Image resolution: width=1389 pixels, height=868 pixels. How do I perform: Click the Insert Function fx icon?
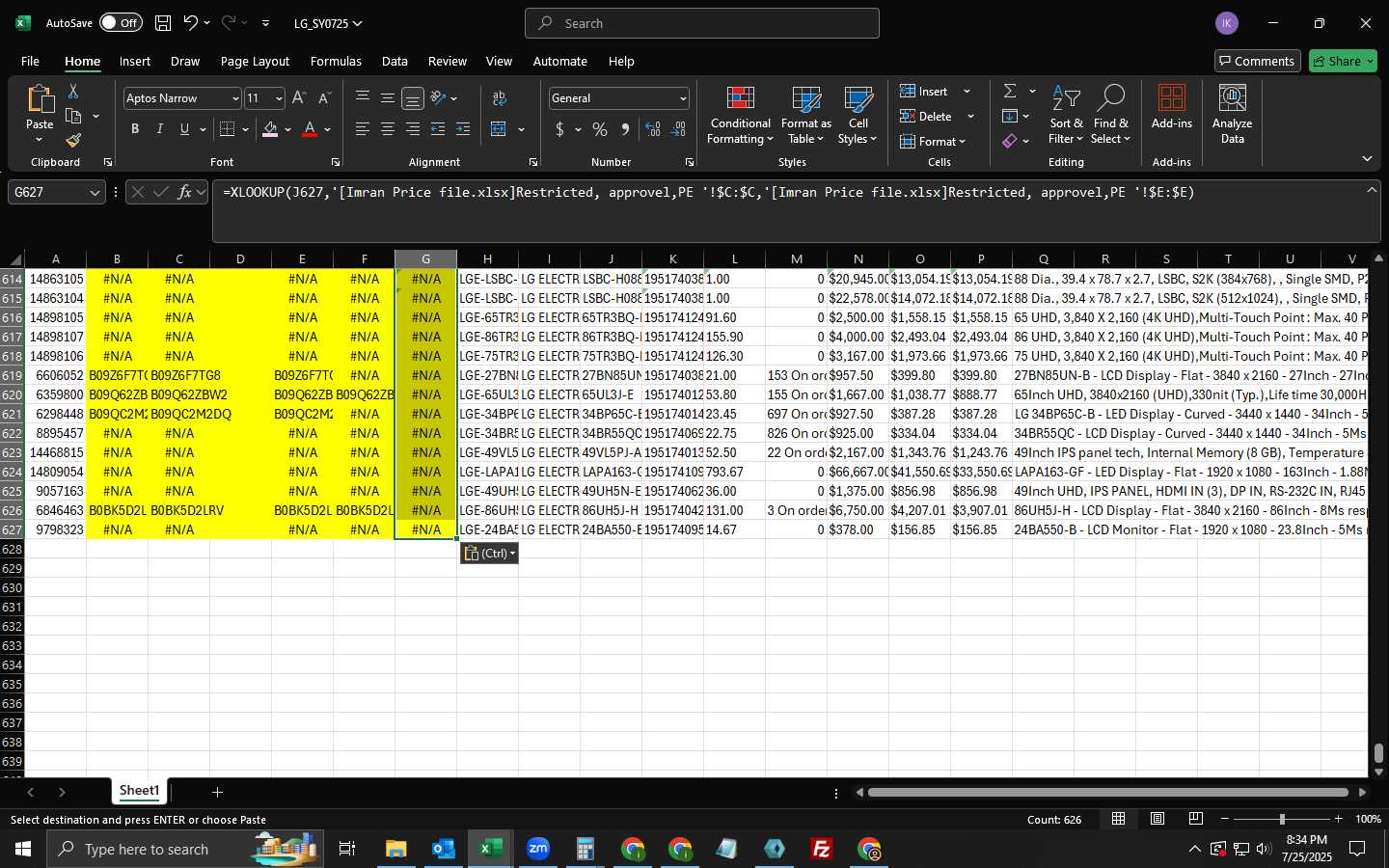pyautogui.click(x=184, y=192)
